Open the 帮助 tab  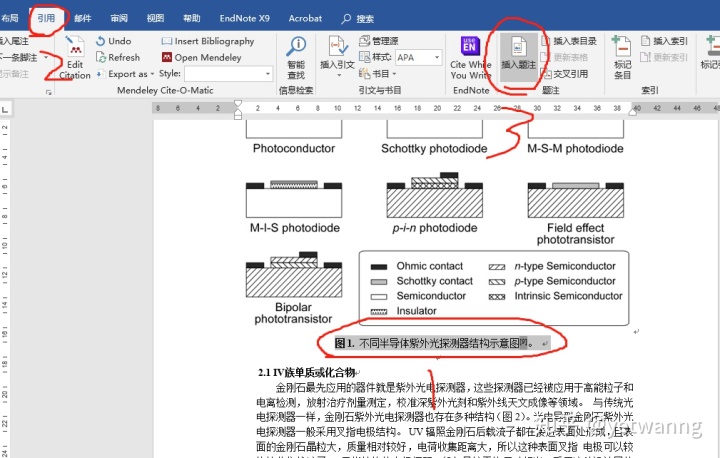[x=191, y=18]
